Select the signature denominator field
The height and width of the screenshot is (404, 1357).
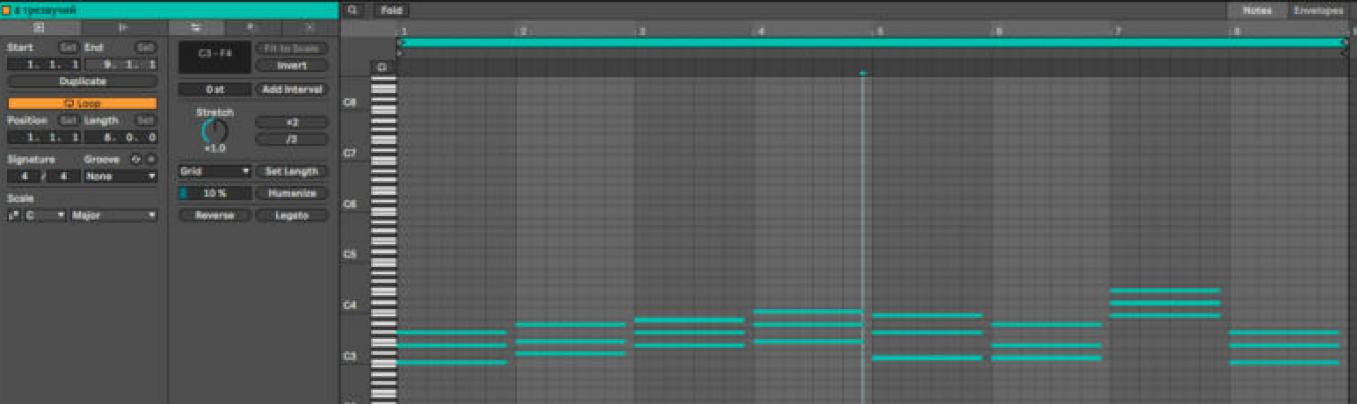point(63,176)
